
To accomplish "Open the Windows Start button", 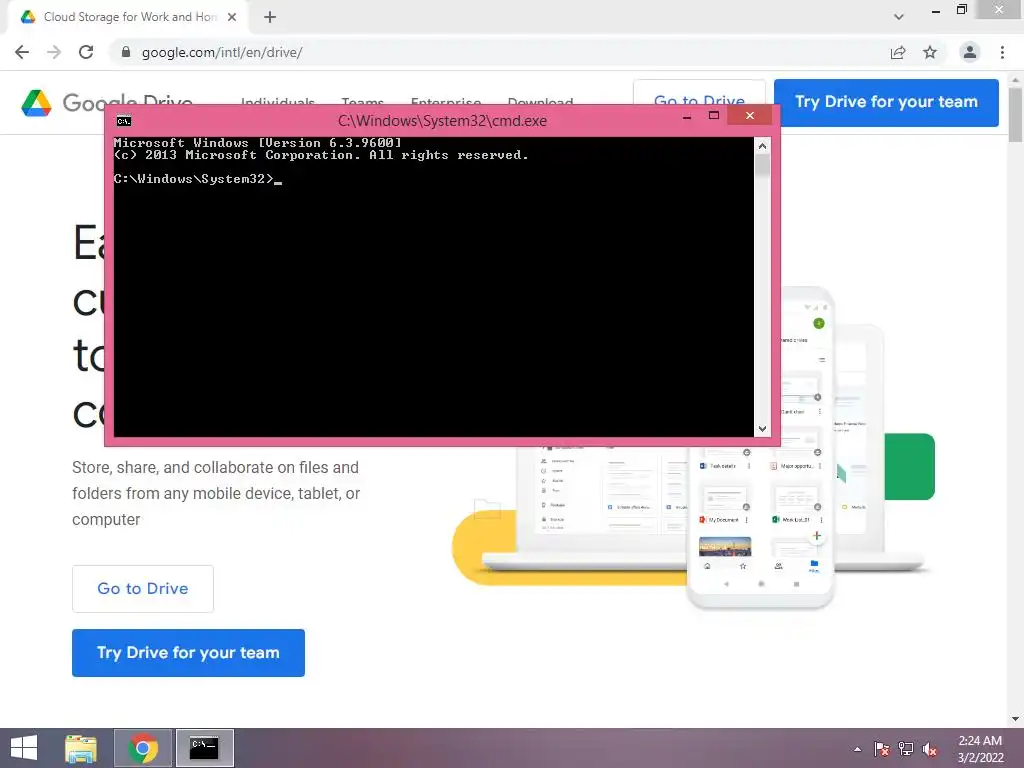I will coord(24,748).
